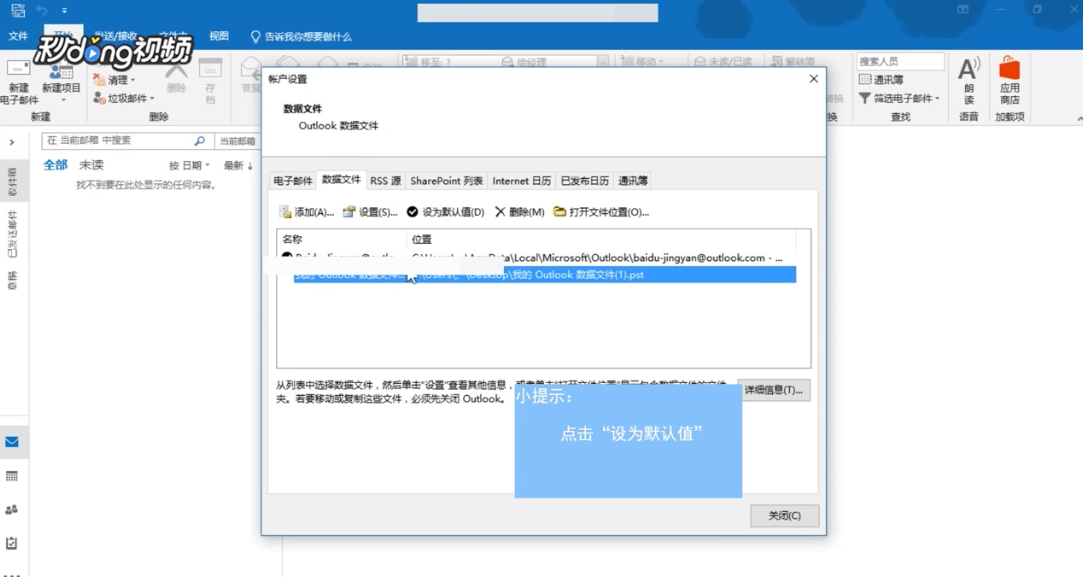Image resolution: width=1083 pixels, height=577 pixels.
Task: Click the 朗读 read-aloud icon
Action: point(968,81)
